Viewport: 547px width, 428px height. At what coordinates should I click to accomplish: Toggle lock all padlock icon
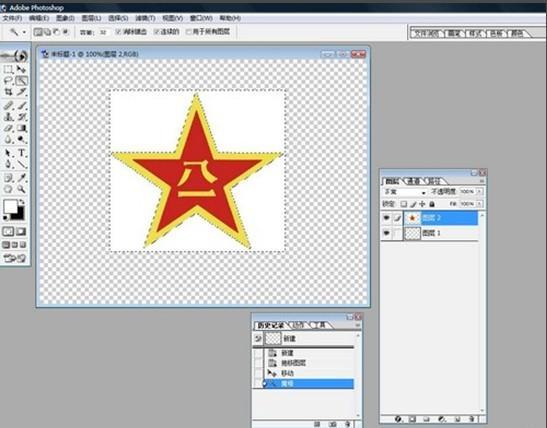pos(432,204)
